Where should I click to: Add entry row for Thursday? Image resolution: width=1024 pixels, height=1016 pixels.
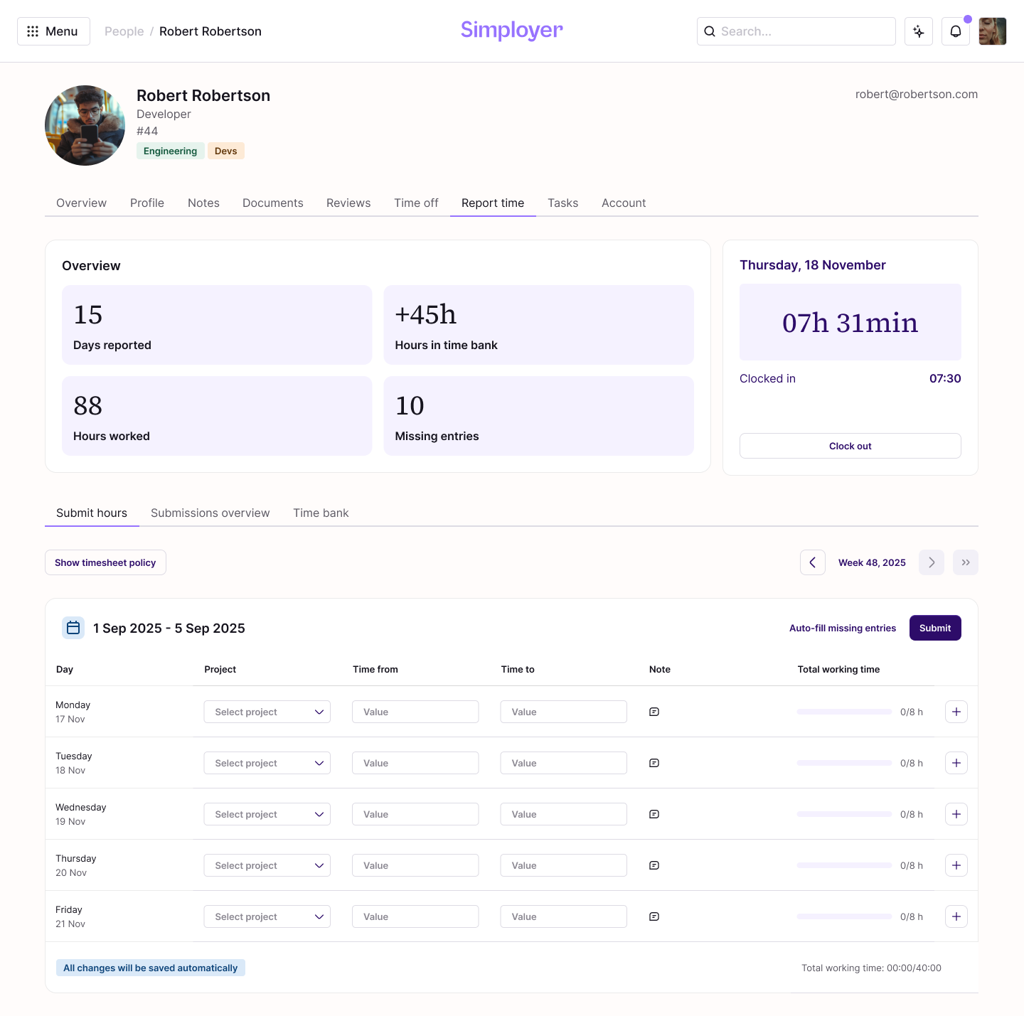click(956, 865)
